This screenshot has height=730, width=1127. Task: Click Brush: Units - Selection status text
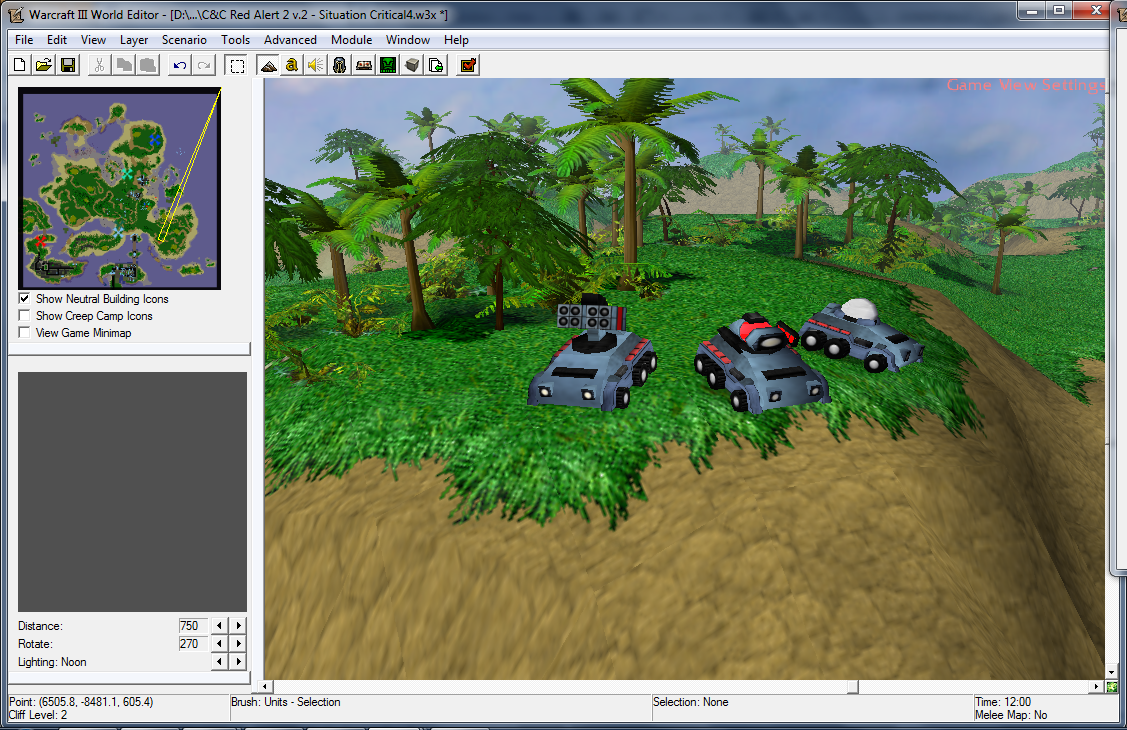click(285, 702)
